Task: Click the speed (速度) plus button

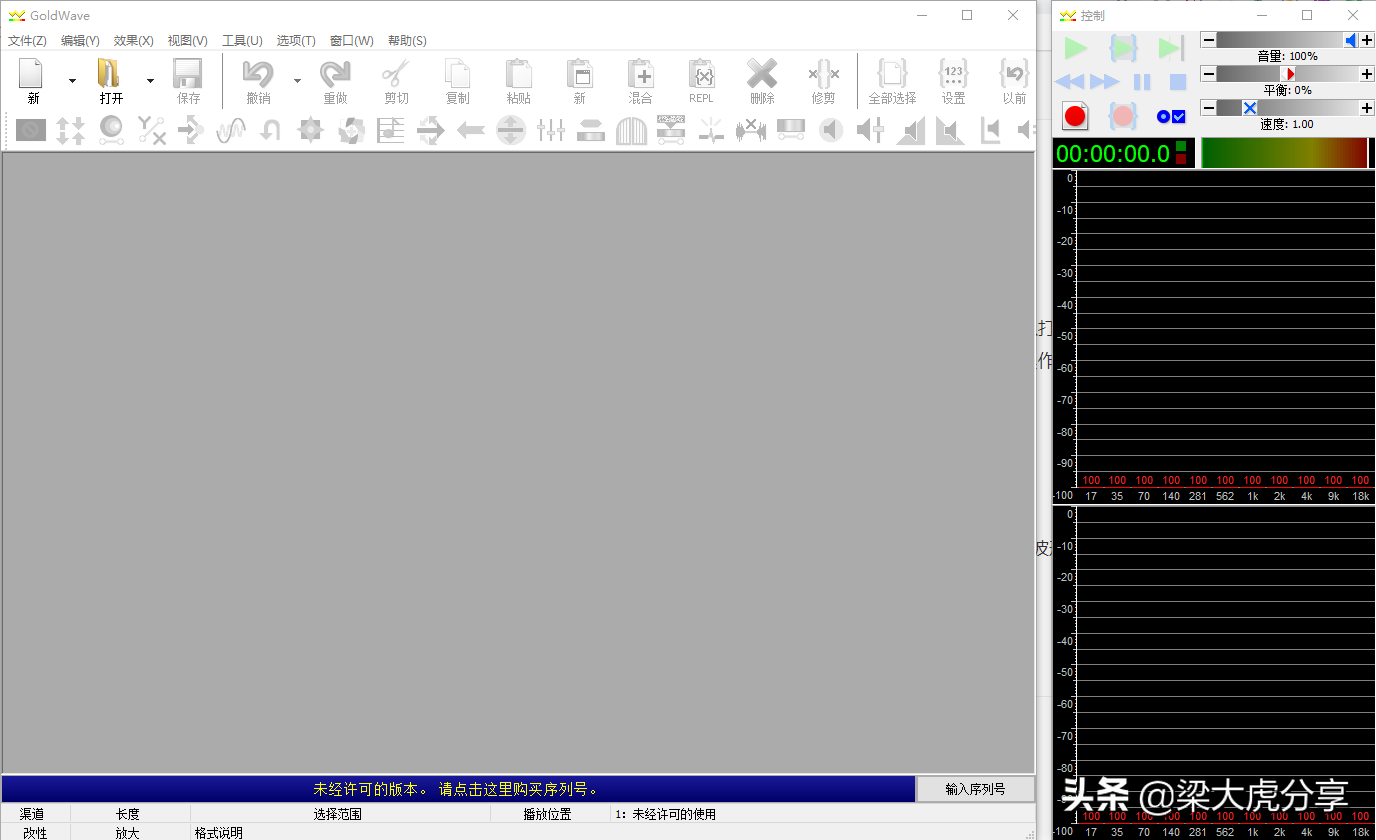Action: click(1367, 108)
